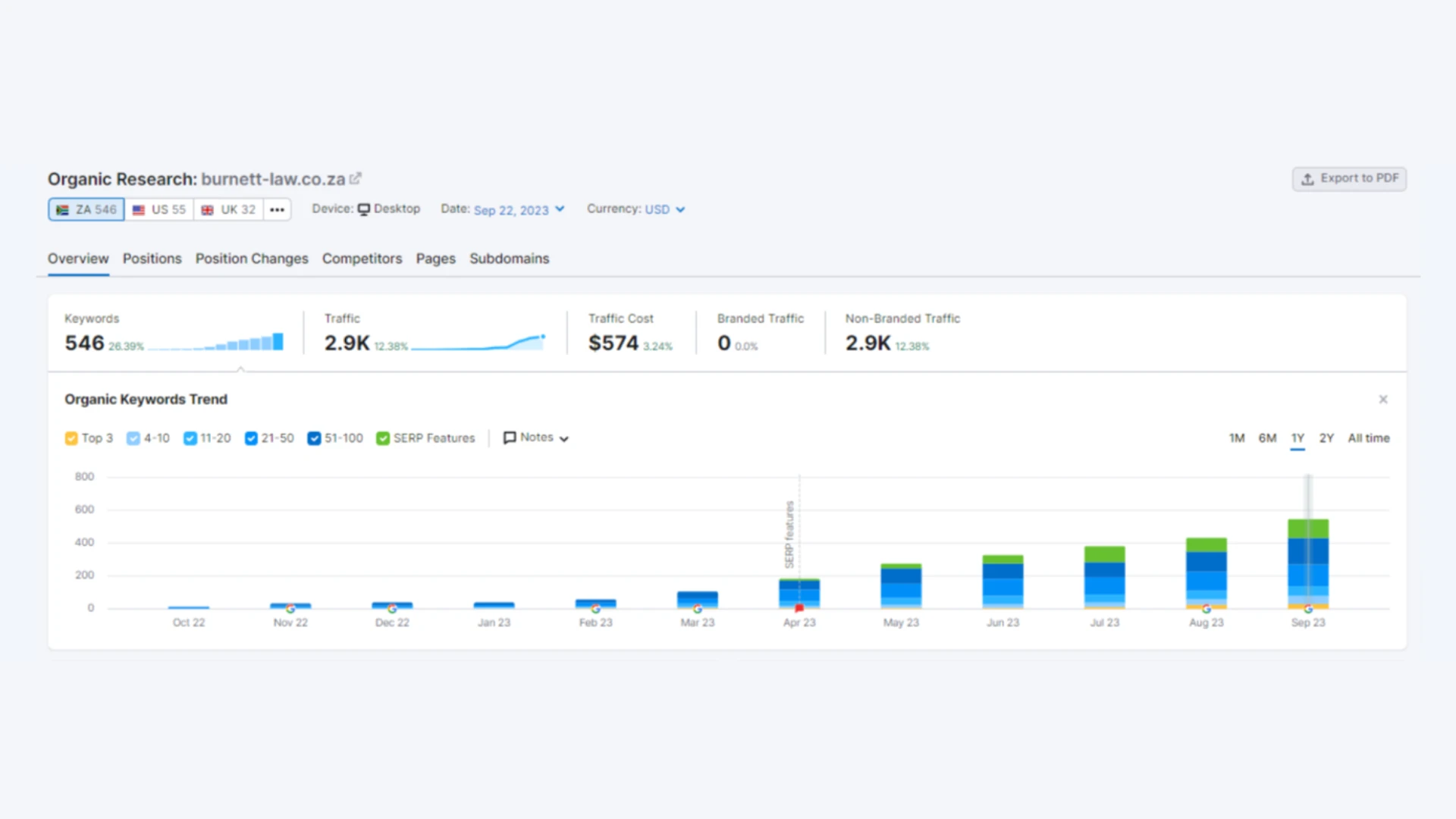This screenshot has width=1456, height=819.
Task: Switch to the Positions tab
Action: [x=152, y=259]
